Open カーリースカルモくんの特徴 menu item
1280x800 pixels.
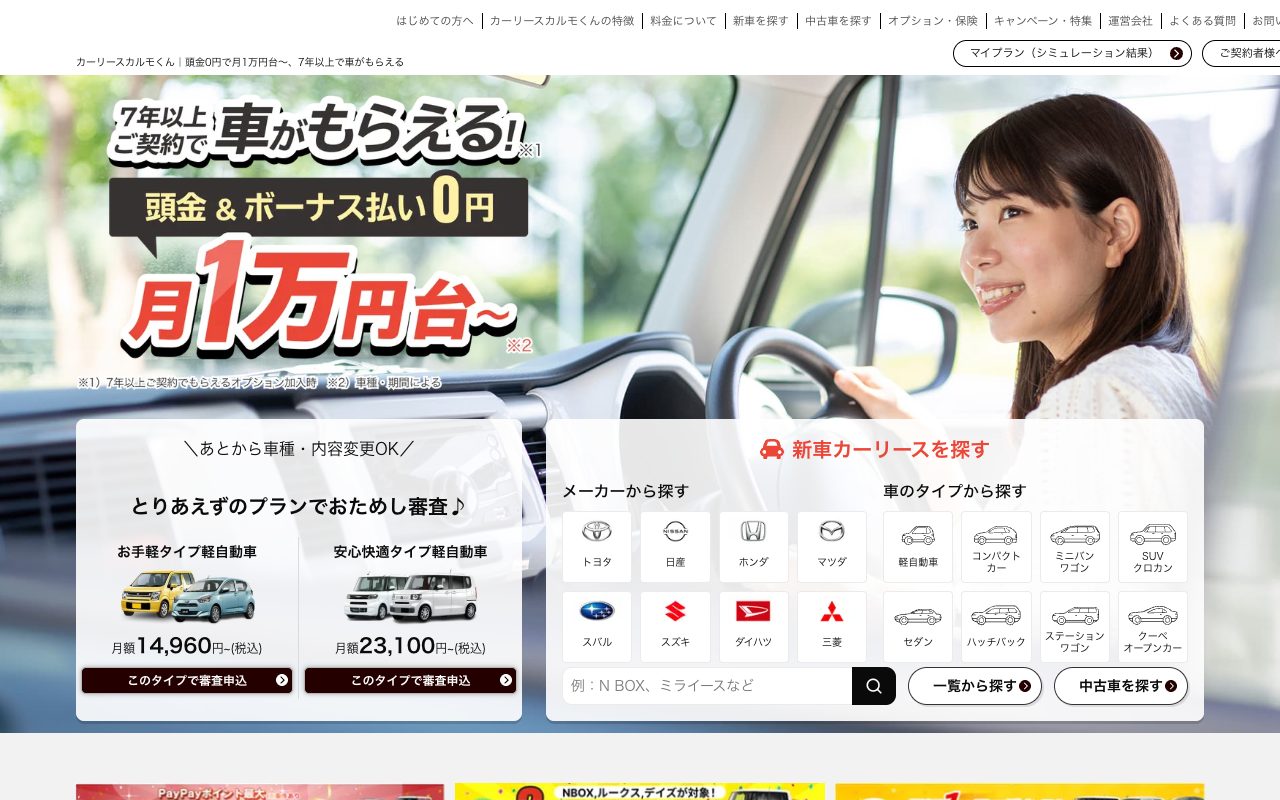click(562, 20)
